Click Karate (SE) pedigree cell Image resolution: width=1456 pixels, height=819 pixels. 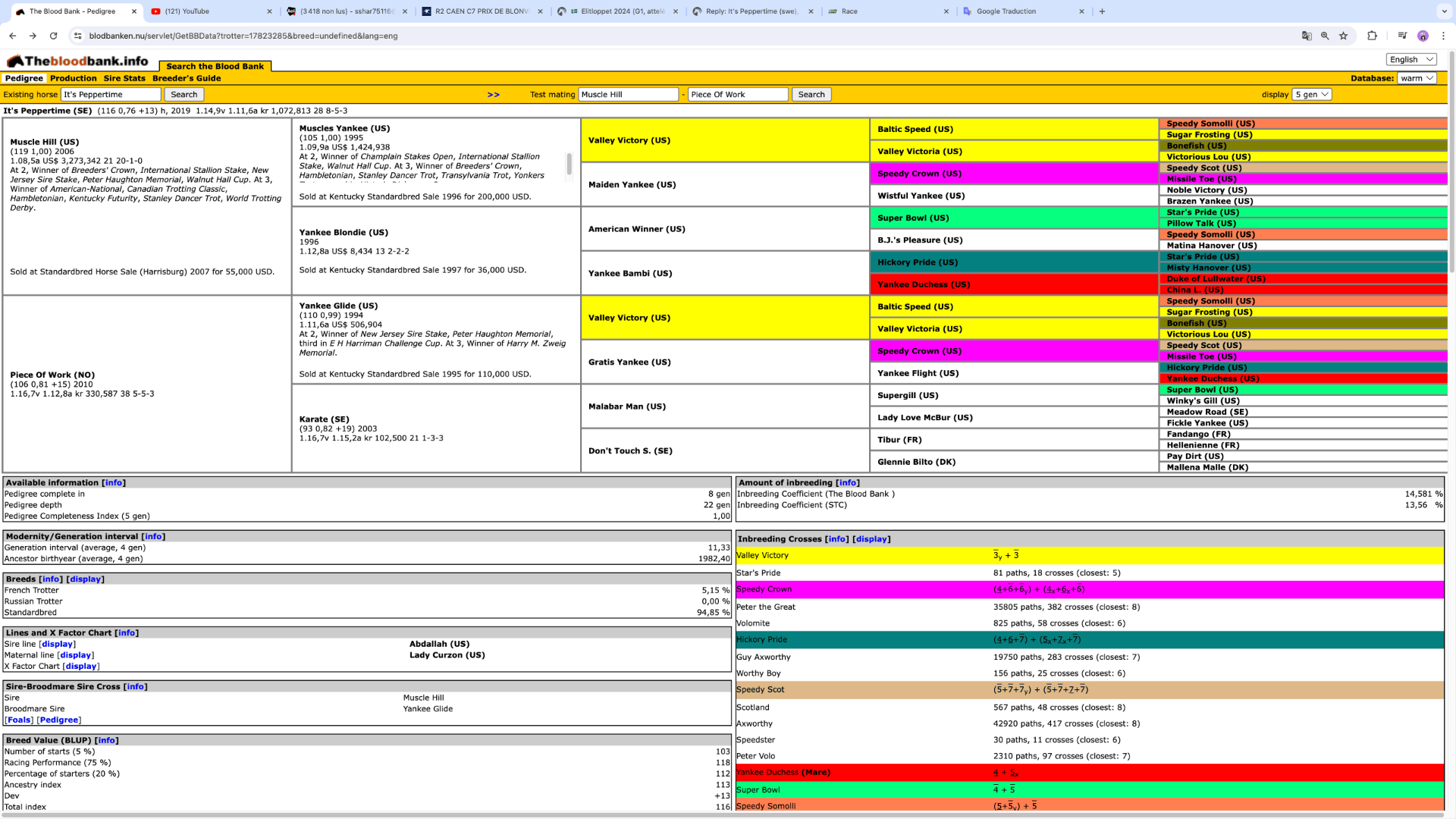(324, 419)
